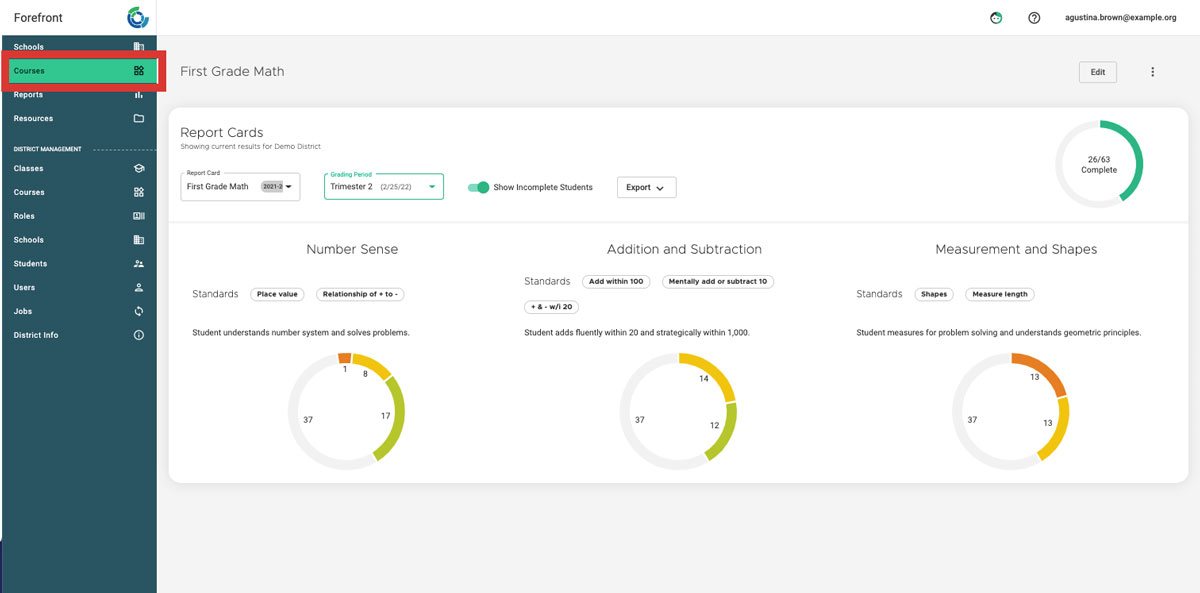Expand the Export dropdown button
Screen dimensions: 1200x593
[x=646, y=187]
